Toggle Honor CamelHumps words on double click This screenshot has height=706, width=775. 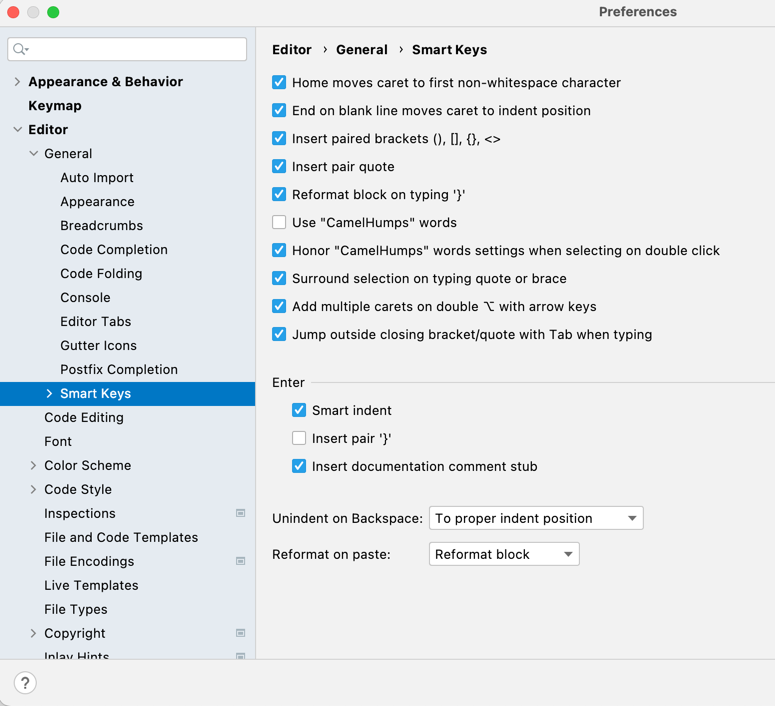point(279,250)
